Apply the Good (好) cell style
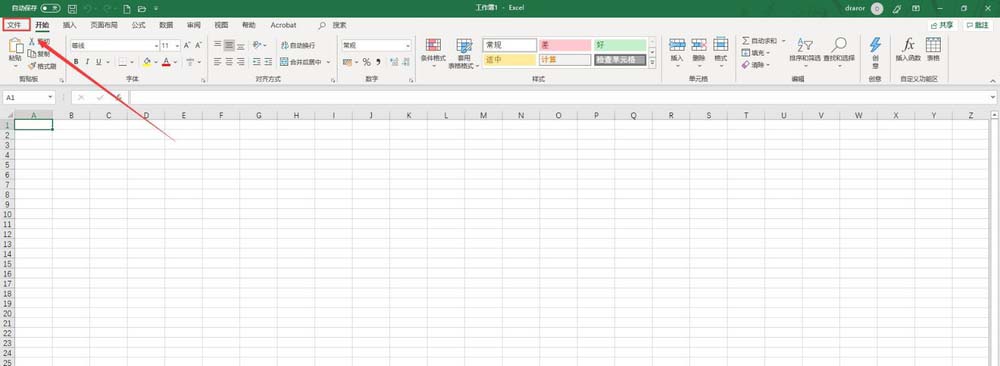The width and height of the screenshot is (1000, 366). click(x=620, y=45)
